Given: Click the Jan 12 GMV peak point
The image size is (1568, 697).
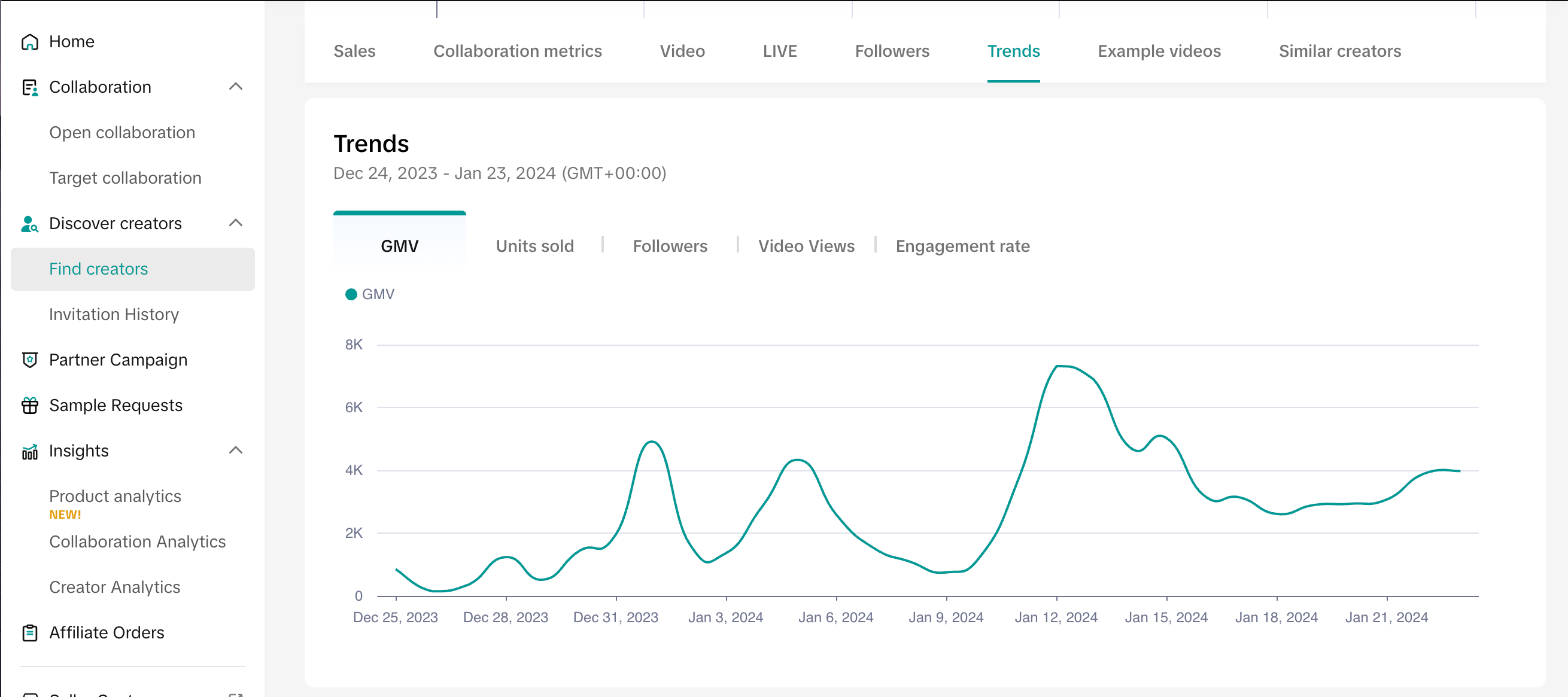Looking at the screenshot, I should click(1058, 366).
